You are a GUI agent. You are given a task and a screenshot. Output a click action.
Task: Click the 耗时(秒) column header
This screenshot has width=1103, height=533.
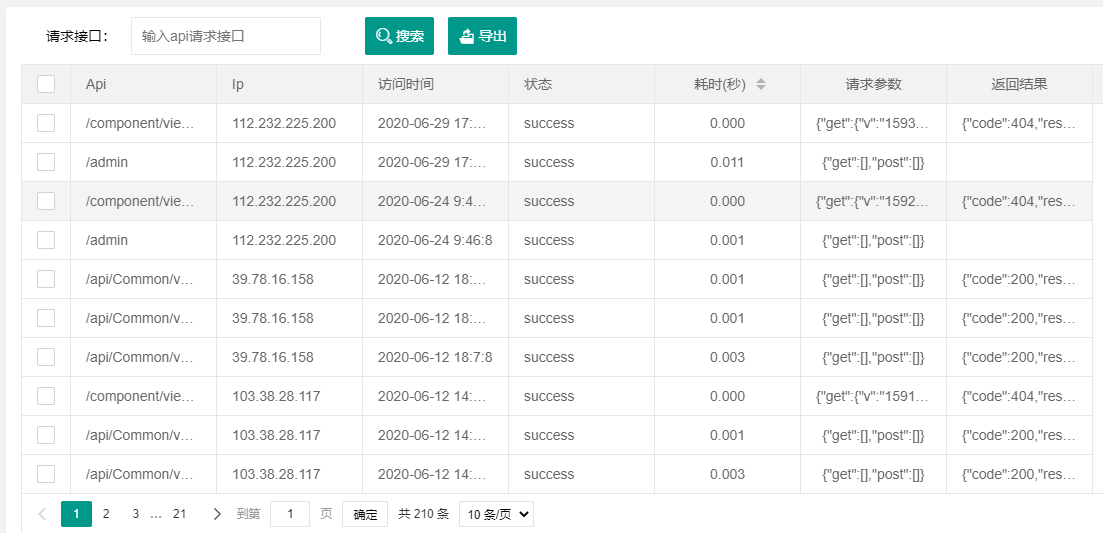tap(720, 84)
